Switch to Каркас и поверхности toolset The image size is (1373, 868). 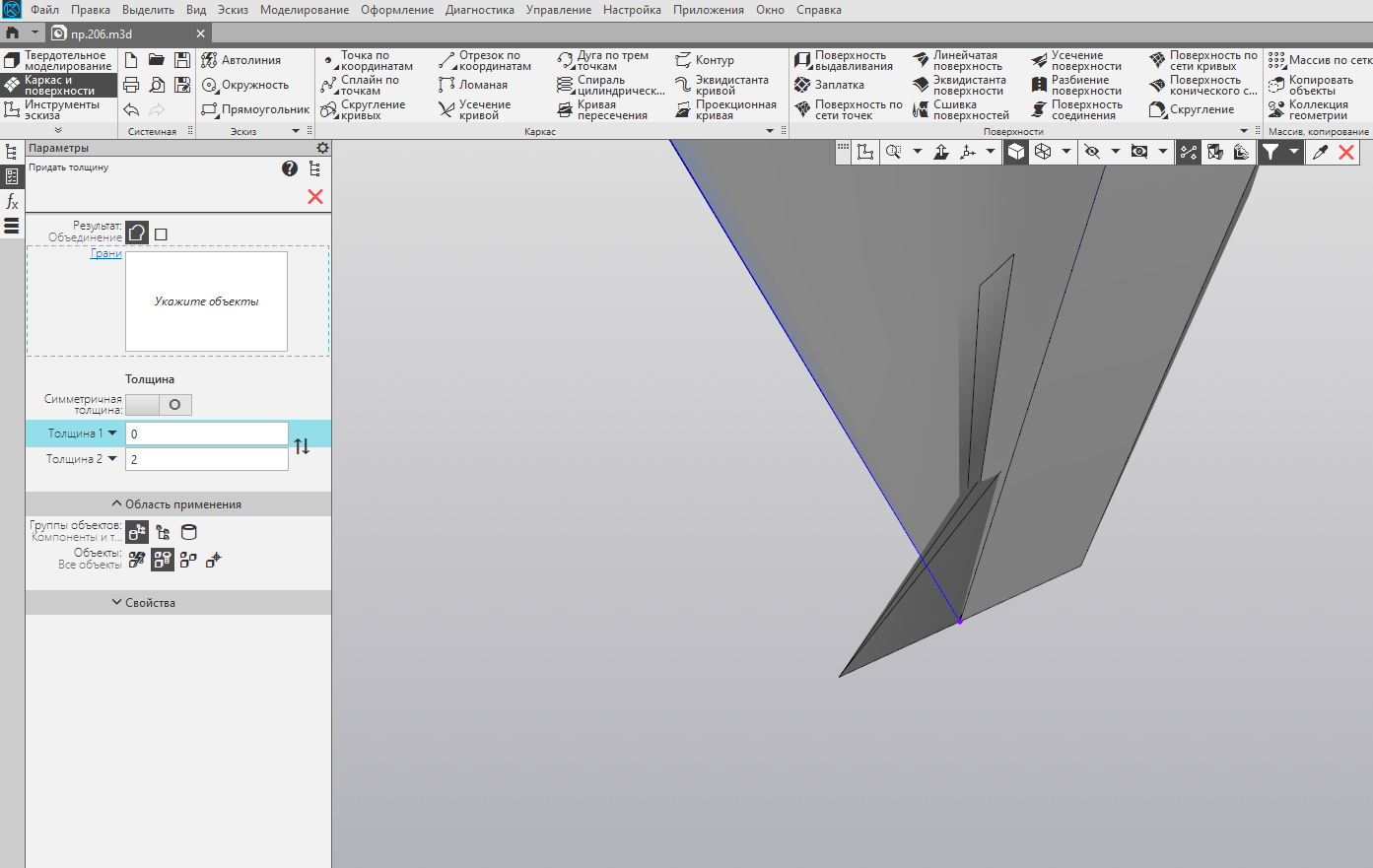coord(59,86)
